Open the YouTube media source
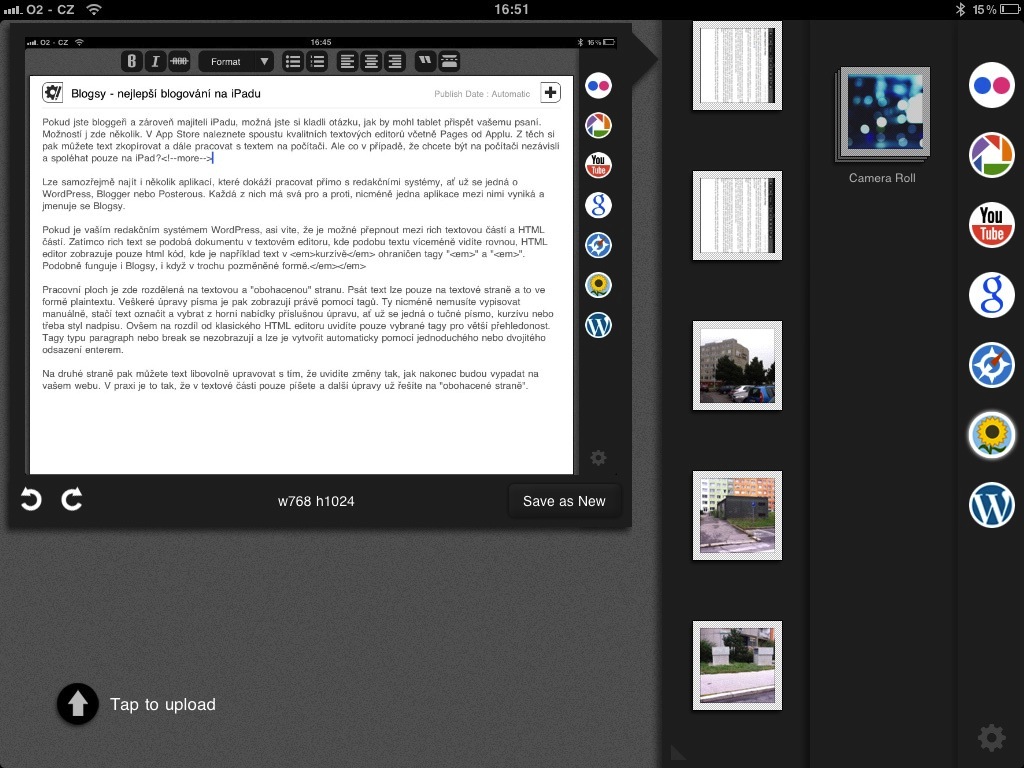Viewport: 1024px width, 768px height. [991, 225]
